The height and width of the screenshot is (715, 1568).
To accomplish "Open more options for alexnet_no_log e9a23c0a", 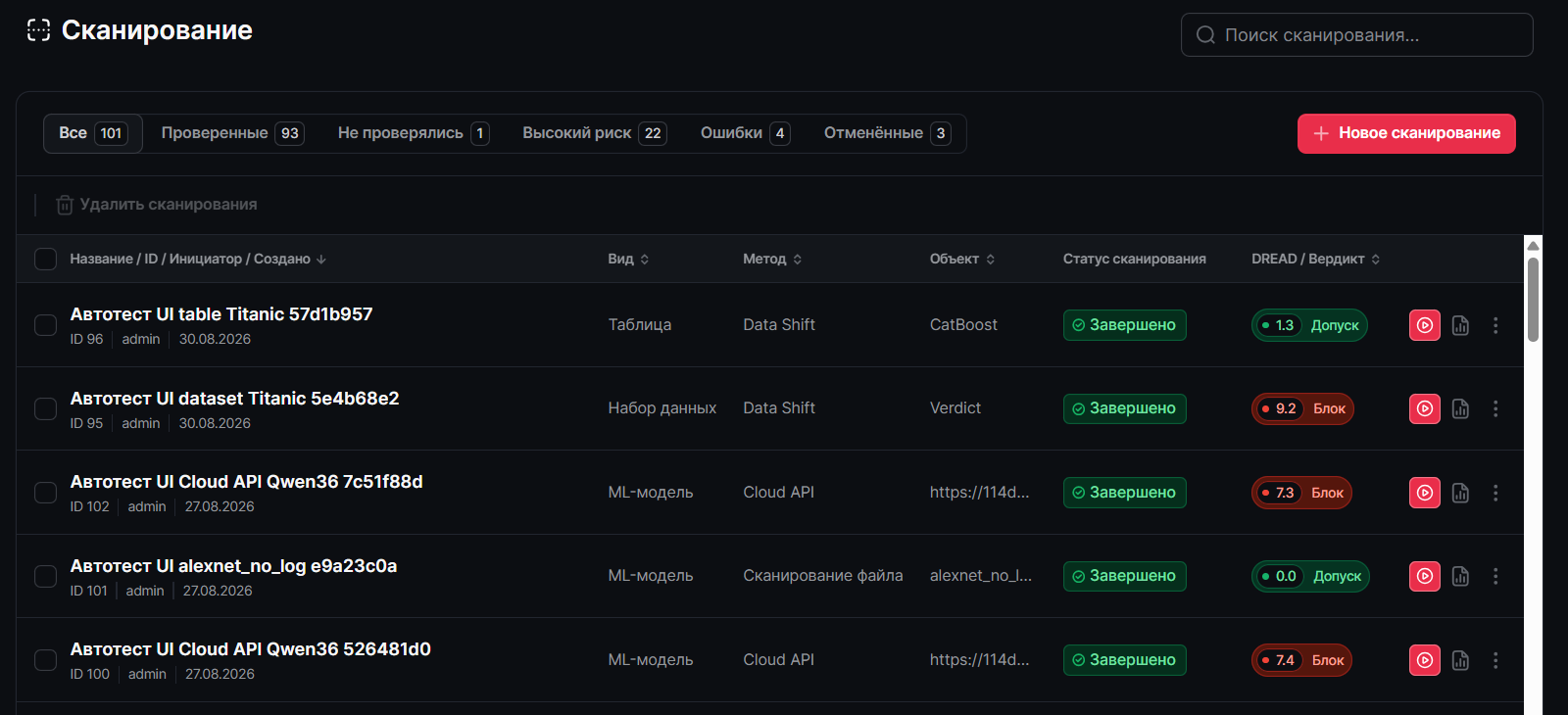I will [x=1495, y=576].
